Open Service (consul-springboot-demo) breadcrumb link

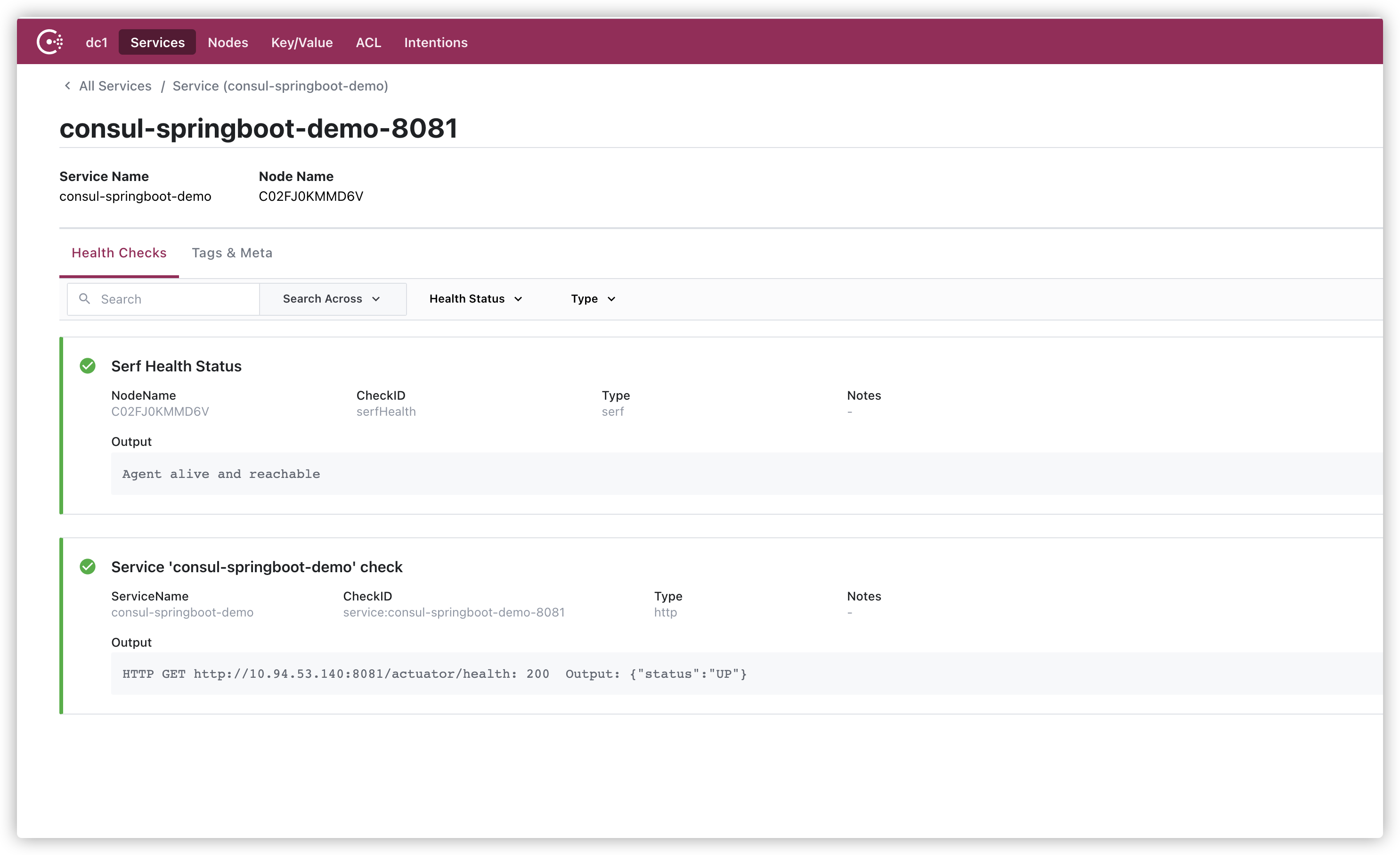280,86
